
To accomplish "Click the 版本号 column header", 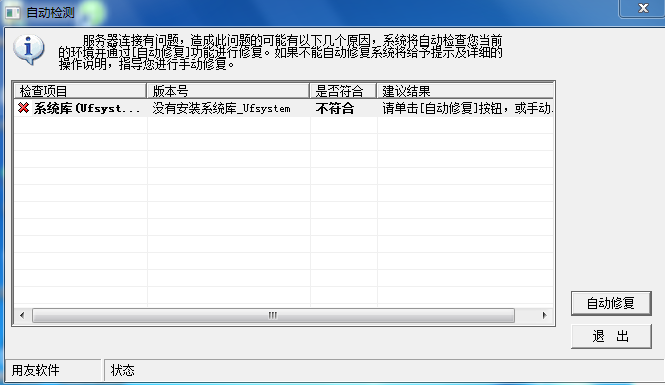I will point(228,91).
